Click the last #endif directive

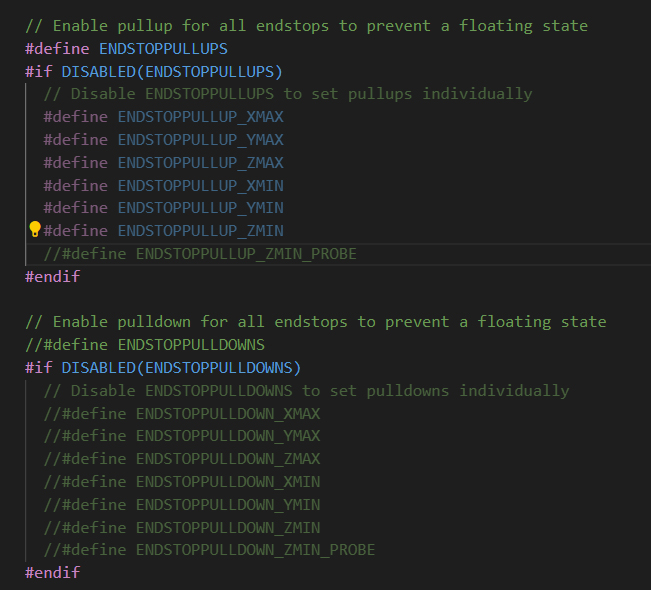(x=52, y=573)
